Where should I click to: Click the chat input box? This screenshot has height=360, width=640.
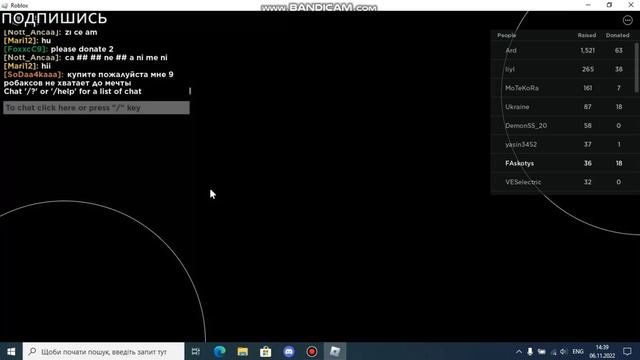(96, 108)
